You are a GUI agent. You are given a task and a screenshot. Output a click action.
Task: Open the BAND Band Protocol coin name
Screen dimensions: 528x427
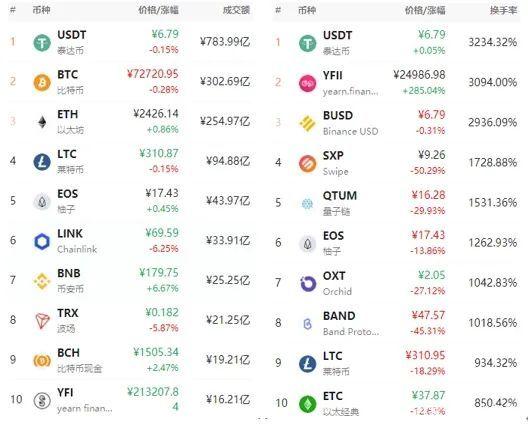tap(351, 323)
